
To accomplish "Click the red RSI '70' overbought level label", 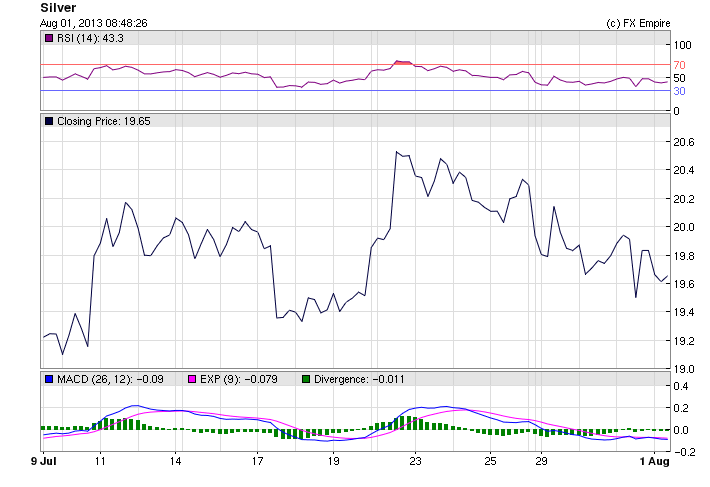I will tap(679, 65).
